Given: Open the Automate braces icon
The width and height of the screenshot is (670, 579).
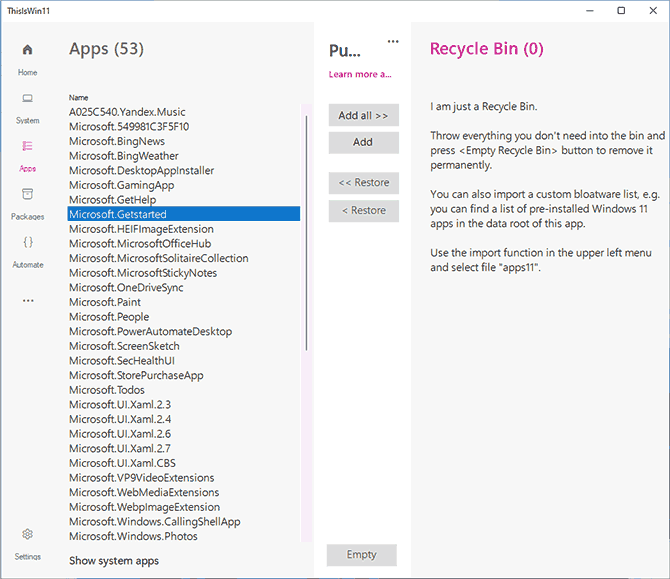Looking at the screenshot, I should pos(28,242).
